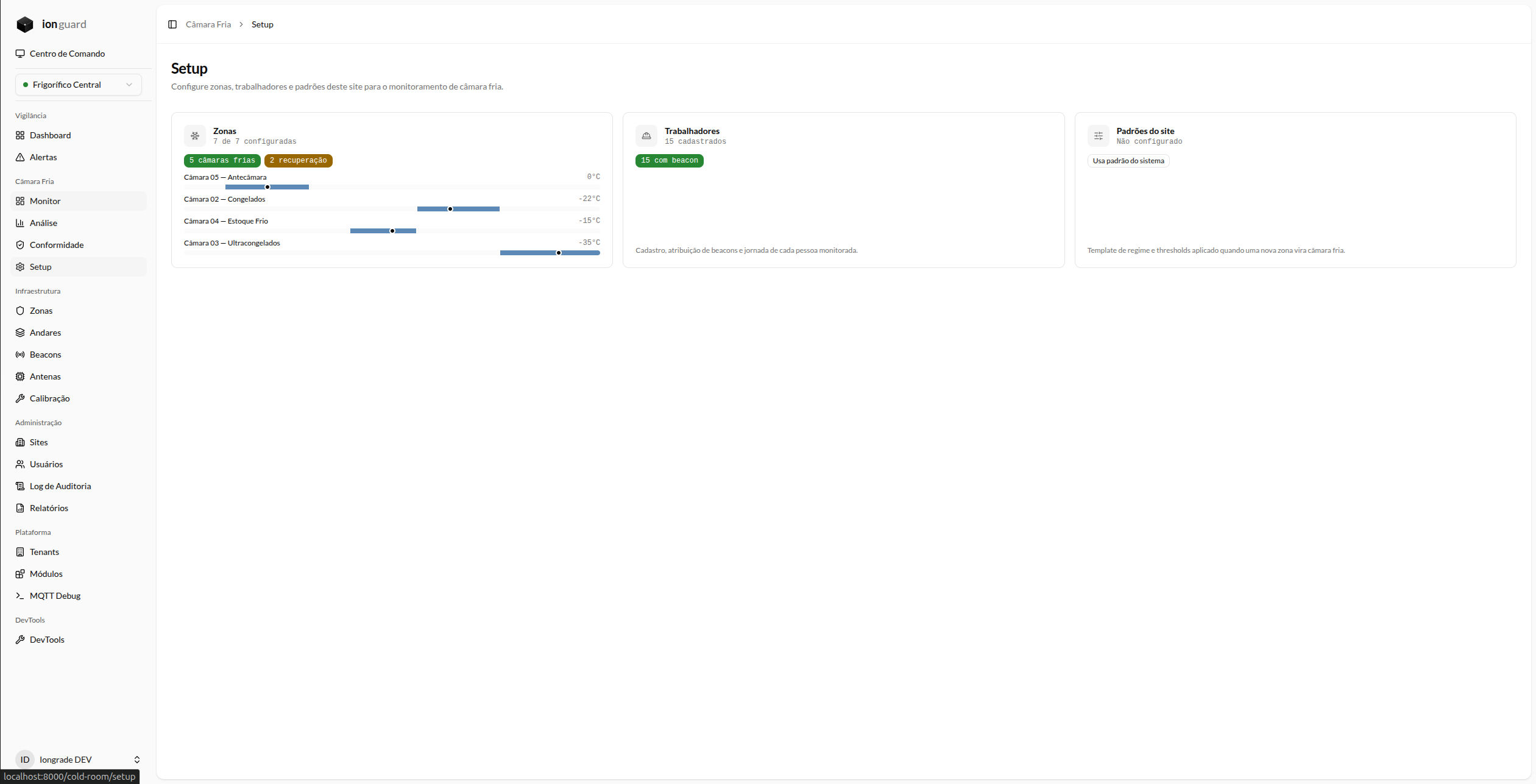Click the Conformidade shield check icon
The width and height of the screenshot is (1536, 784).
point(20,245)
